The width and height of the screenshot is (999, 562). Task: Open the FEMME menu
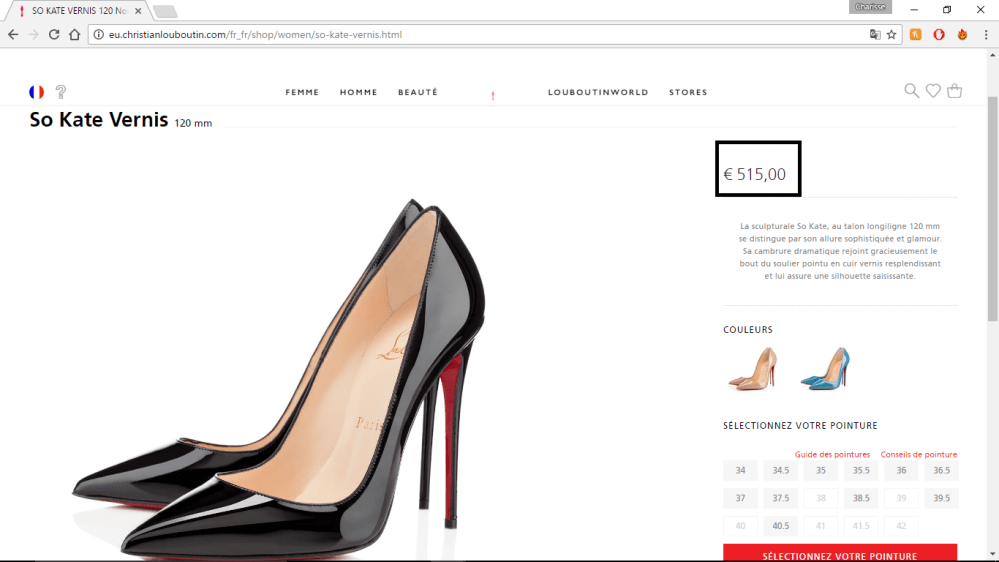coord(302,92)
